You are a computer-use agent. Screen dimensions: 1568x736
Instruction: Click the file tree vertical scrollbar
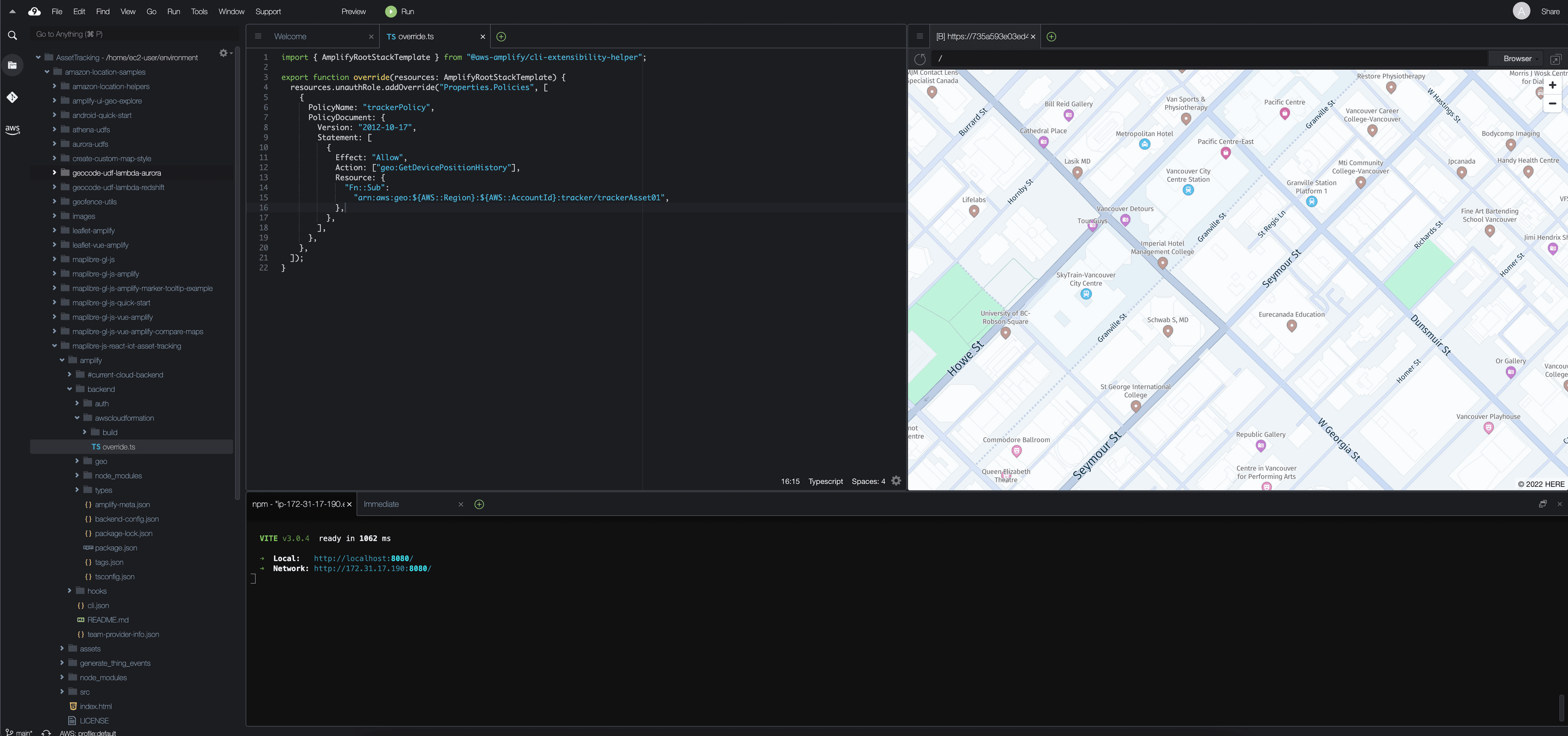[x=237, y=274]
